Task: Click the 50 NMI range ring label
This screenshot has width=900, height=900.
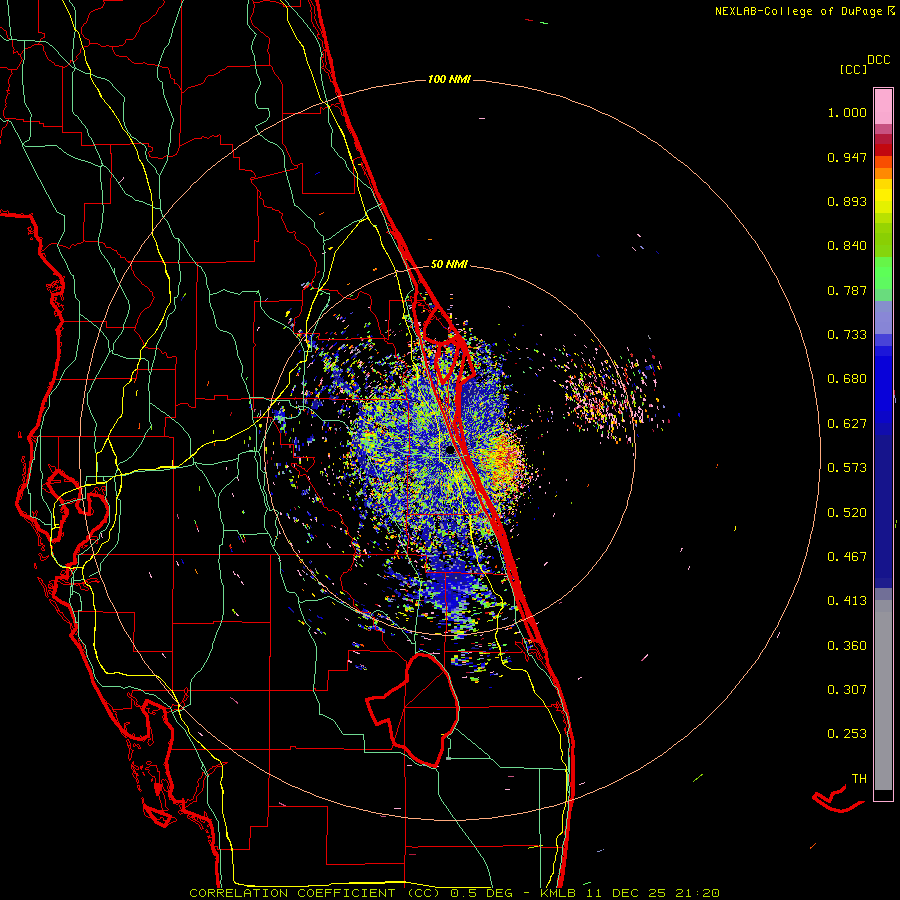Action: point(449,264)
